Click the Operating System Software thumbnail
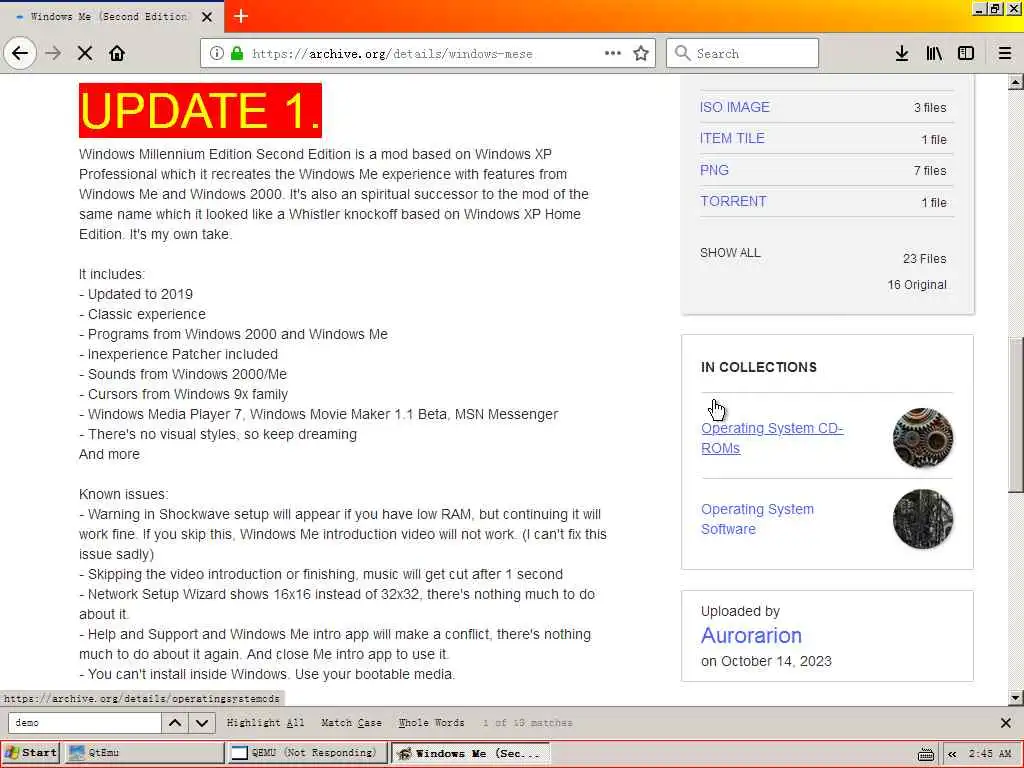The image size is (1024, 768). [923, 519]
